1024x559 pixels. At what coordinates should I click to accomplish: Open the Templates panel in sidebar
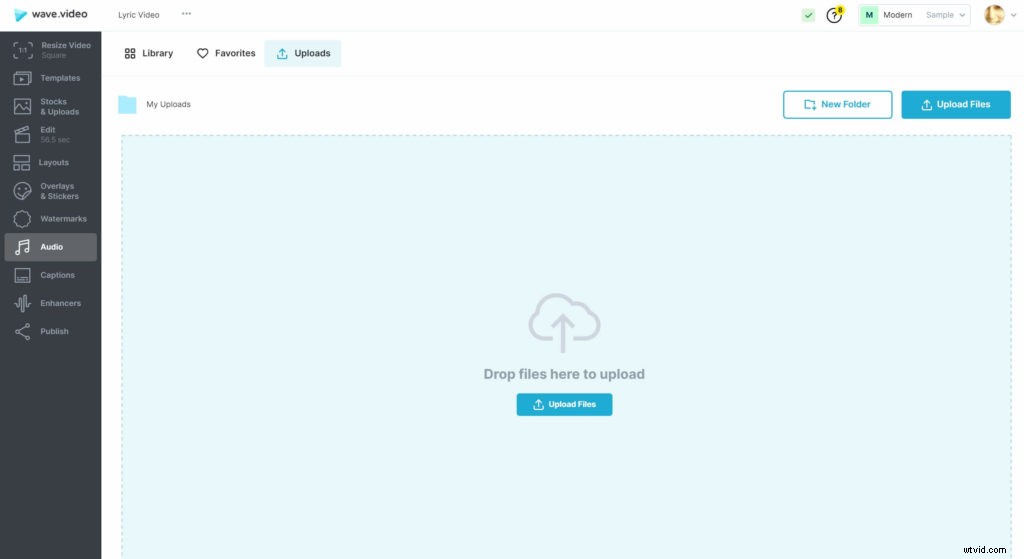point(50,78)
